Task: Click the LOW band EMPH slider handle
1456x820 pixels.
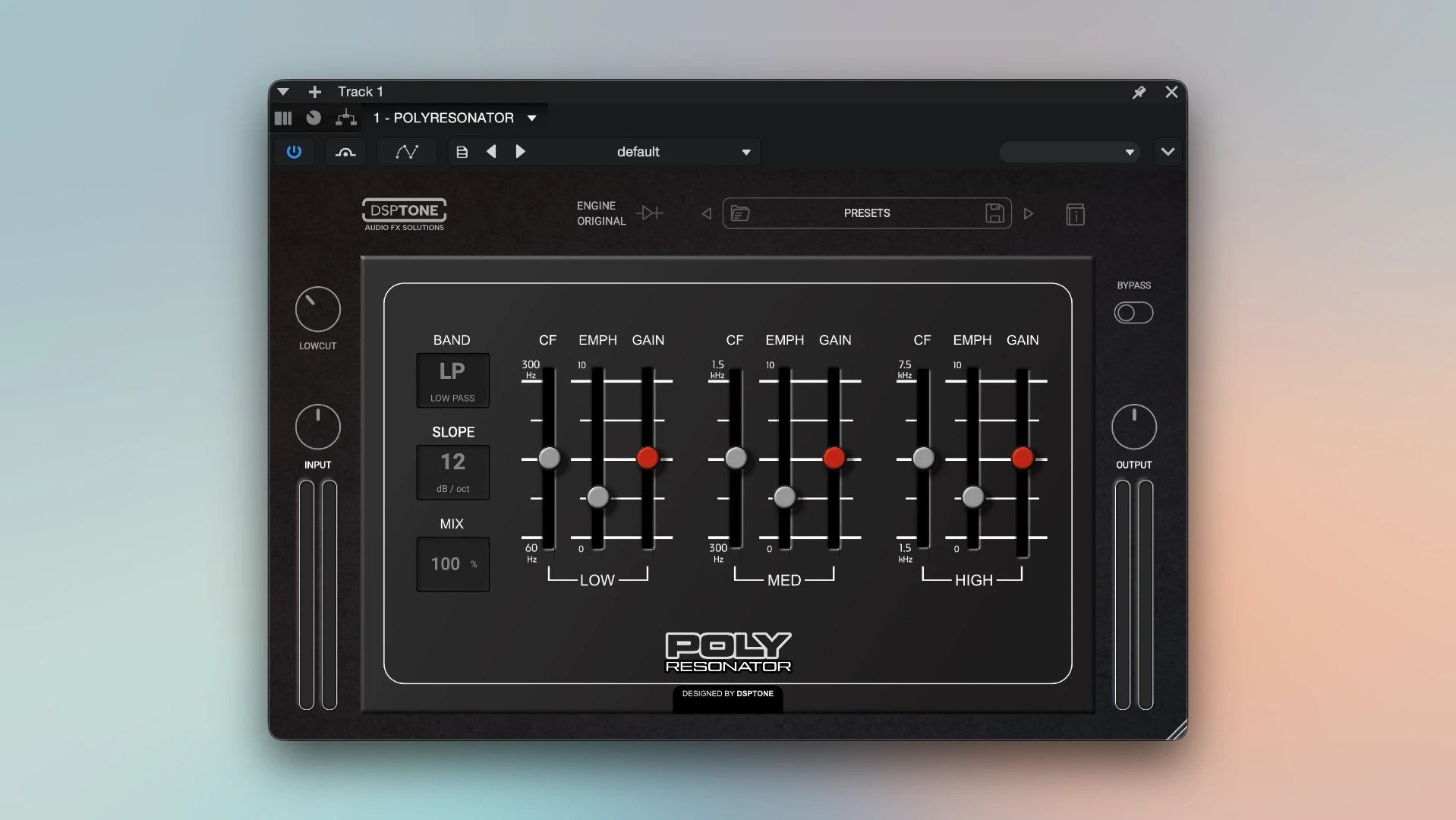Action: (x=598, y=497)
